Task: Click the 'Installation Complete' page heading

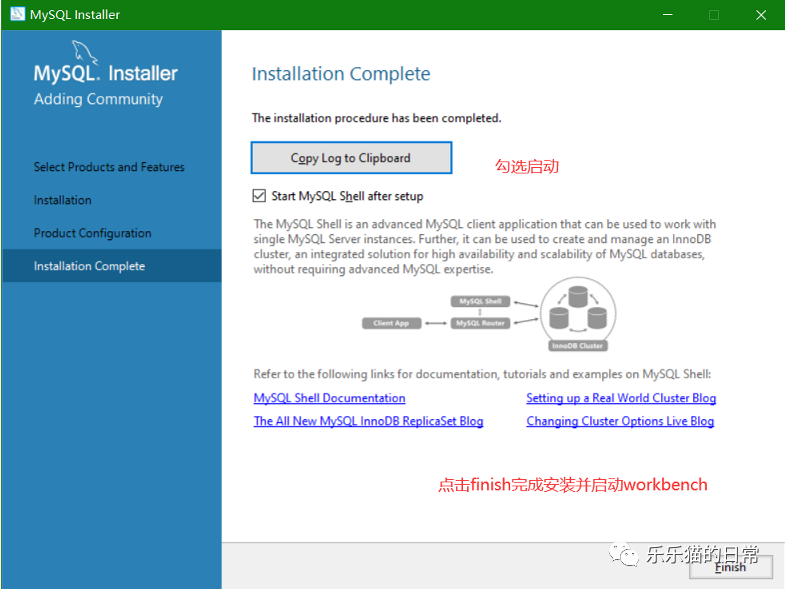Action: (x=341, y=74)
